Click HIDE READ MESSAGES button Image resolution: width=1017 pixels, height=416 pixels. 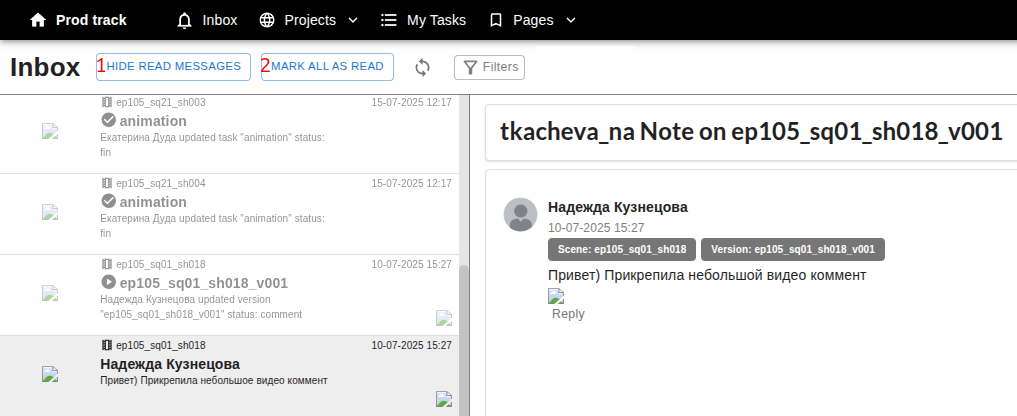(173, 67)
